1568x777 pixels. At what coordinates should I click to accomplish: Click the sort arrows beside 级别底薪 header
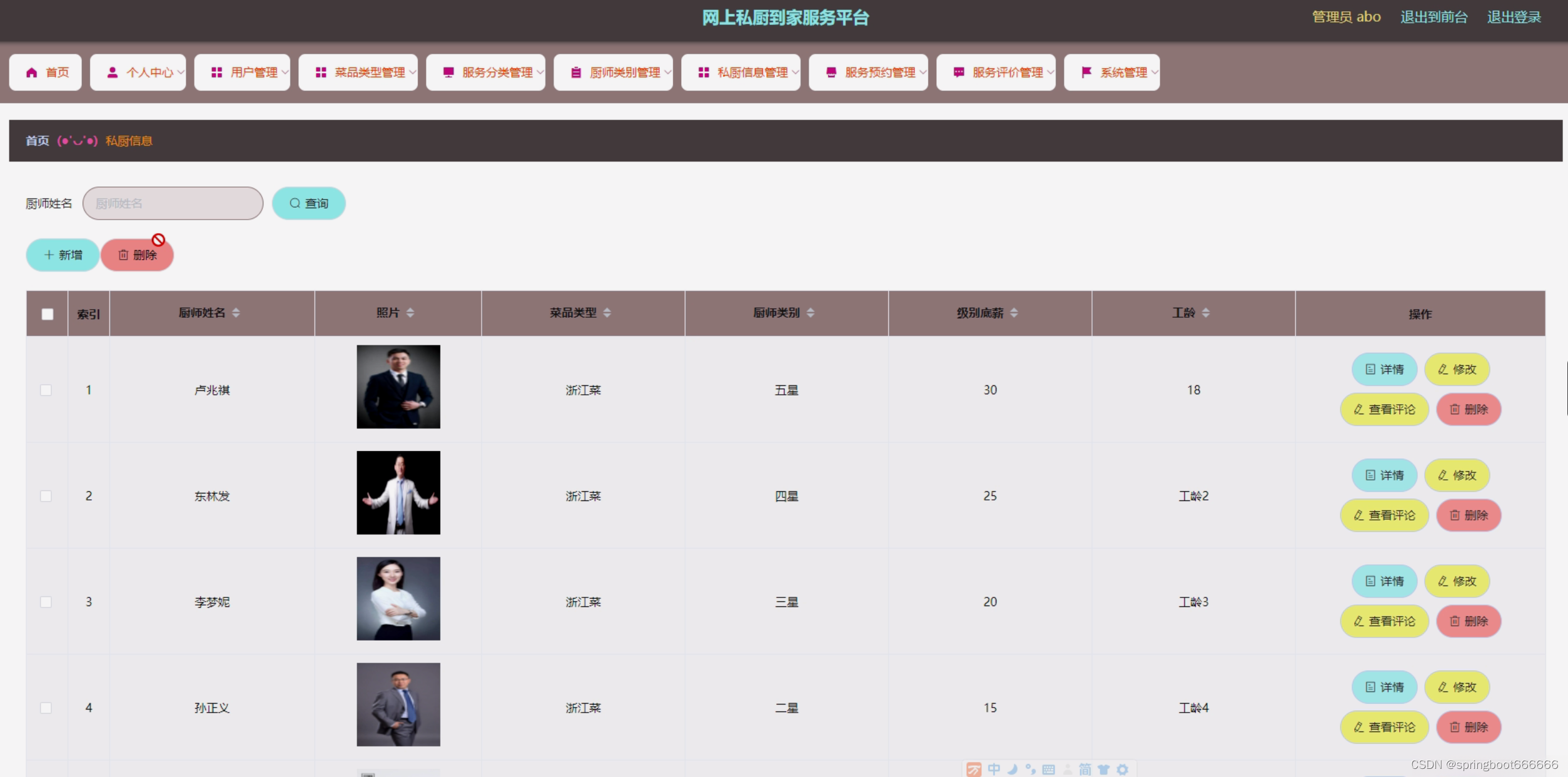click(1014, 313)
